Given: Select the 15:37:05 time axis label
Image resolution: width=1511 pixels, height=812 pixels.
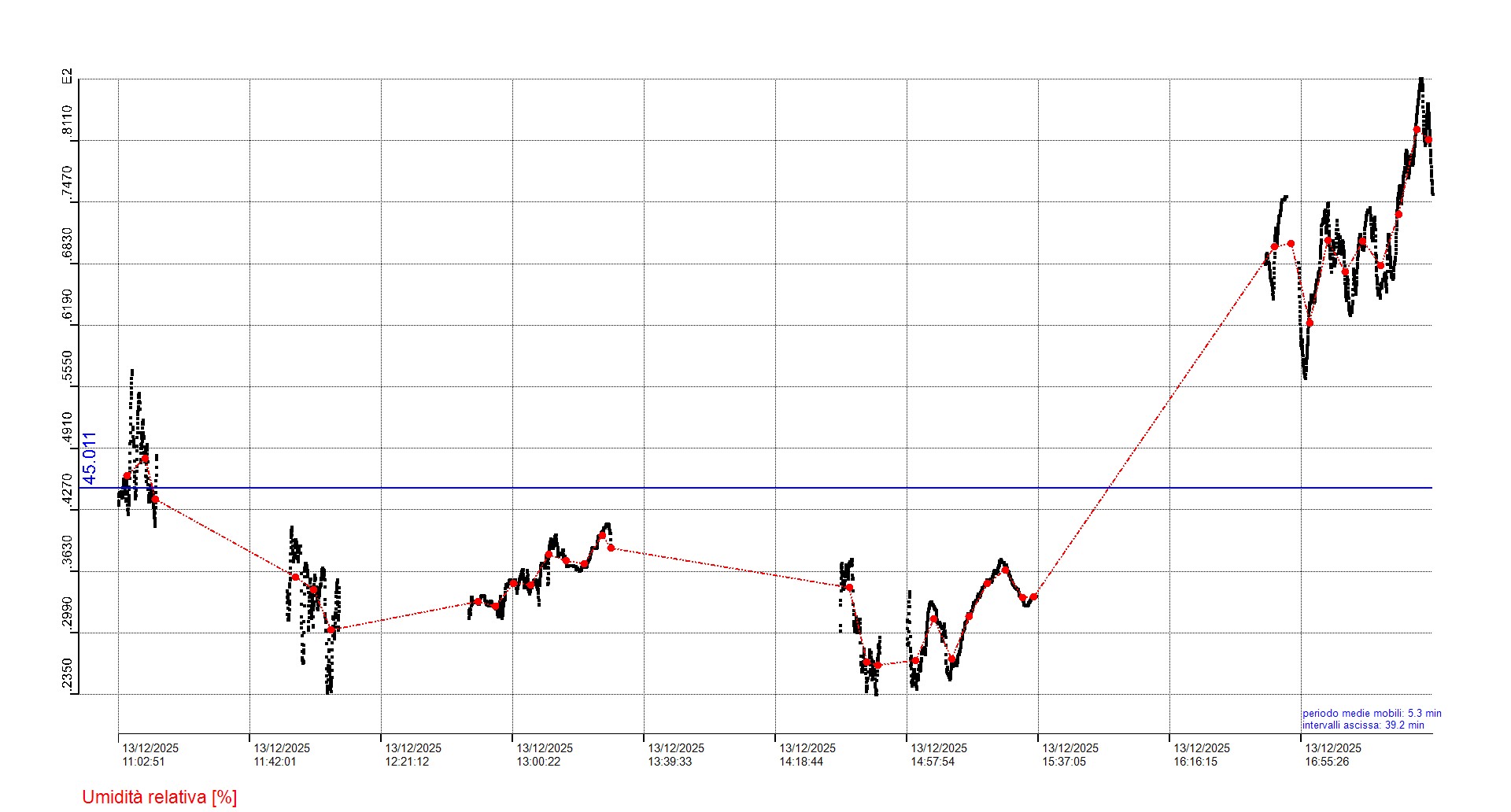Looking at the screenshot, I should point(1064,762).
